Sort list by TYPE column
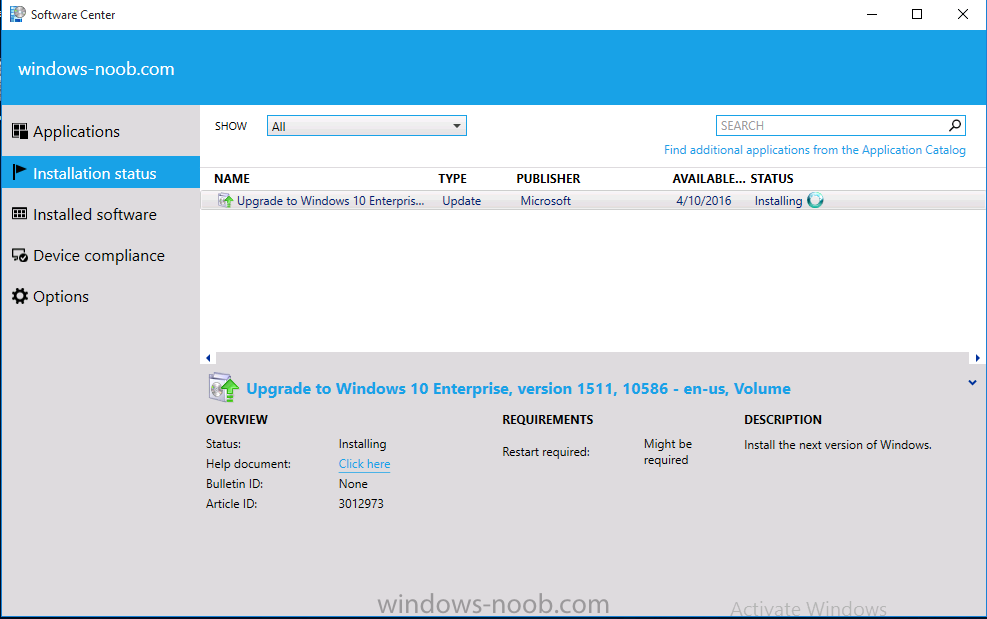987x619 pixels. (453, 179)
